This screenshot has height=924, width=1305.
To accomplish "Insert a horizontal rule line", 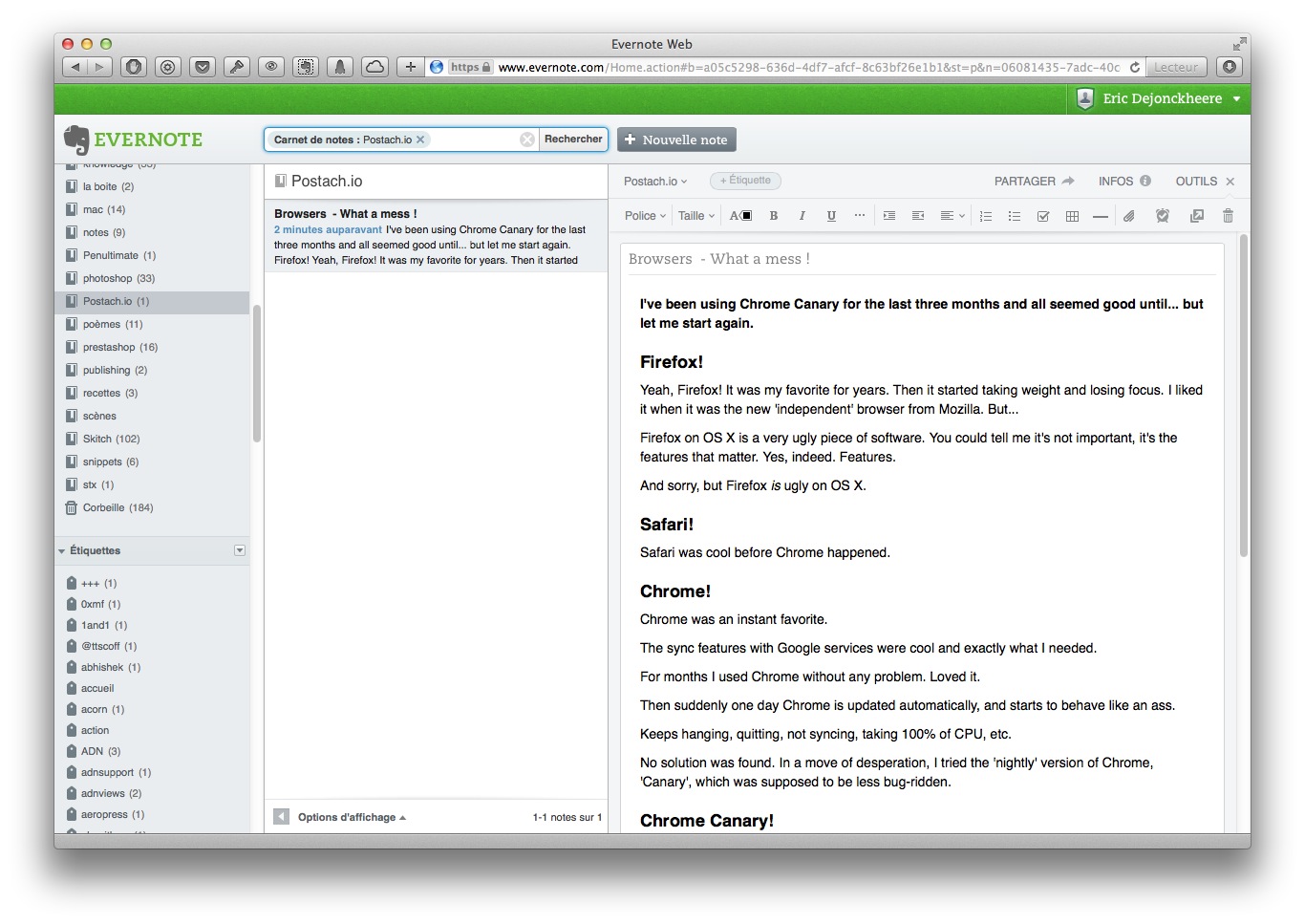I will (1101, 216).
